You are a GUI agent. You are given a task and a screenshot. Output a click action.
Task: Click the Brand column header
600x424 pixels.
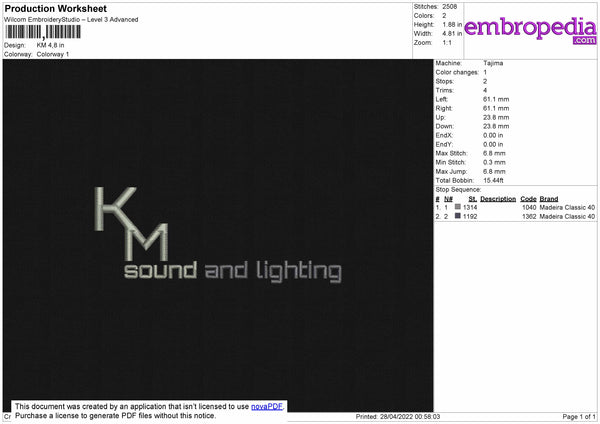(549, 199)
